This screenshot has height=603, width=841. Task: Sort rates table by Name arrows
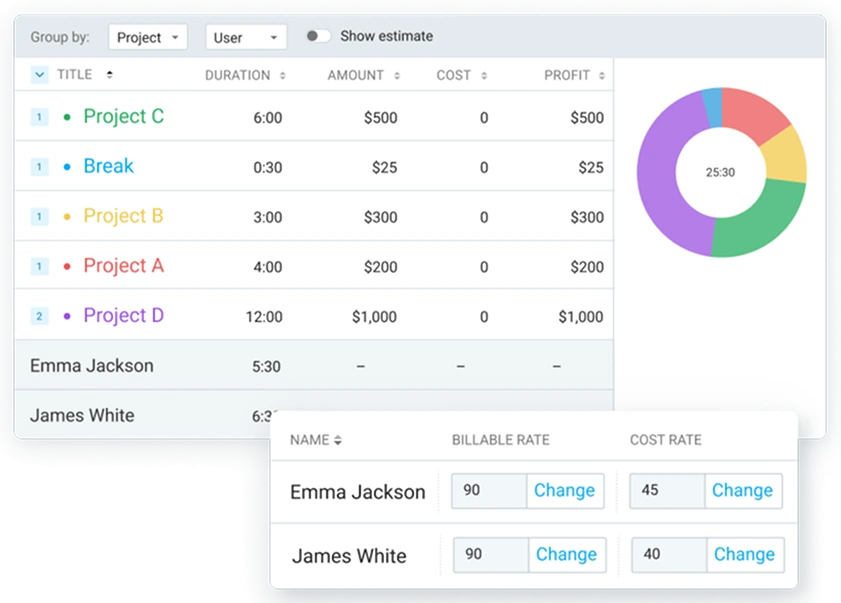[337, 440]
